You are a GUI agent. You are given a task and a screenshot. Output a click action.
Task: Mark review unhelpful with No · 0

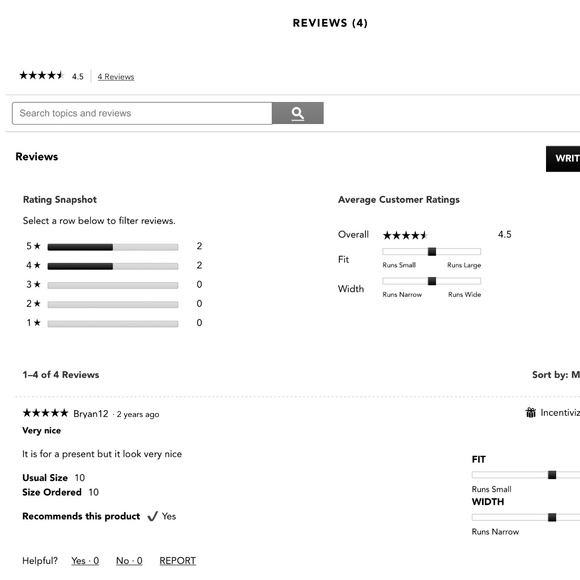coord(129,561)
